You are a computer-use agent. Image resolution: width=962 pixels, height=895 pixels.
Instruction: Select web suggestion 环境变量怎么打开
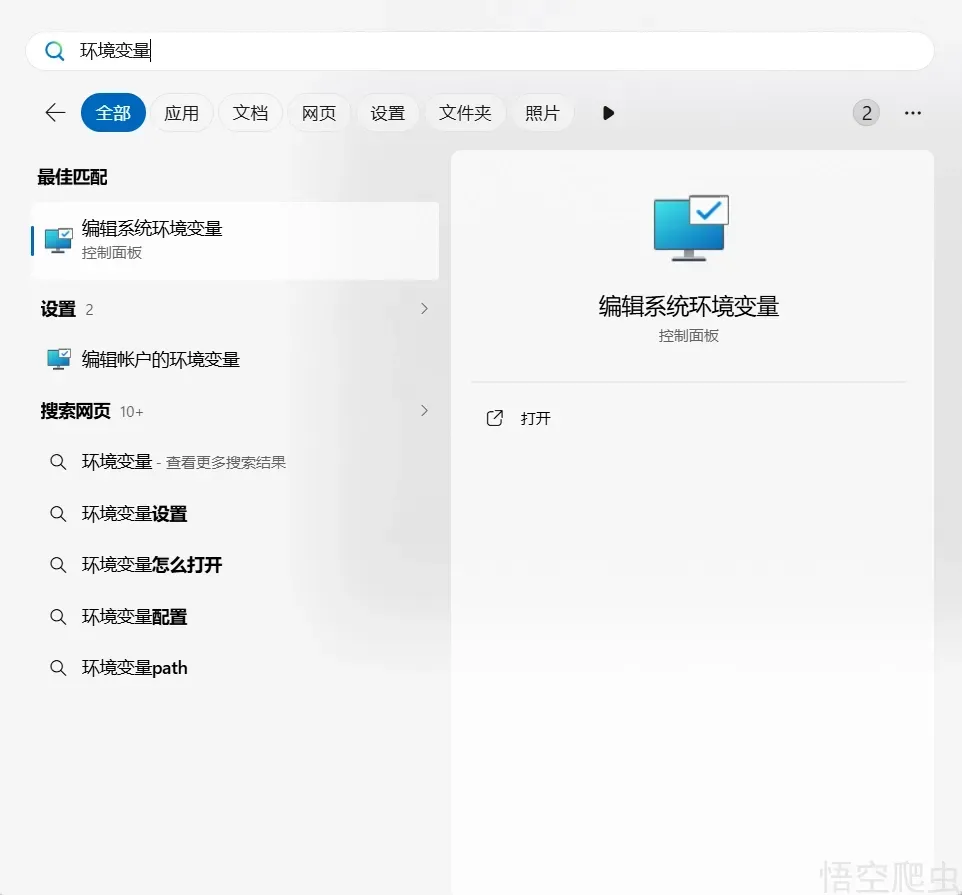point(152,565)
